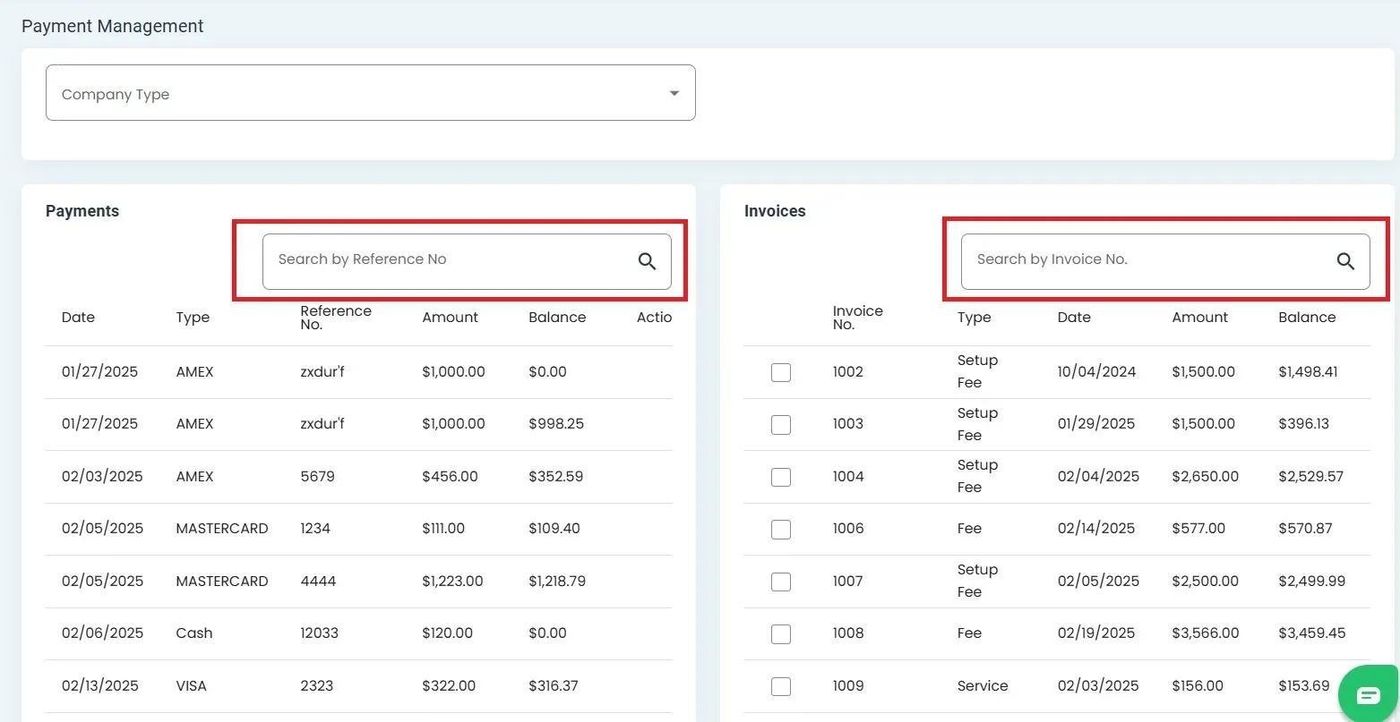
Task: Check the box for invoice 1002
Action: click(781, 372)
